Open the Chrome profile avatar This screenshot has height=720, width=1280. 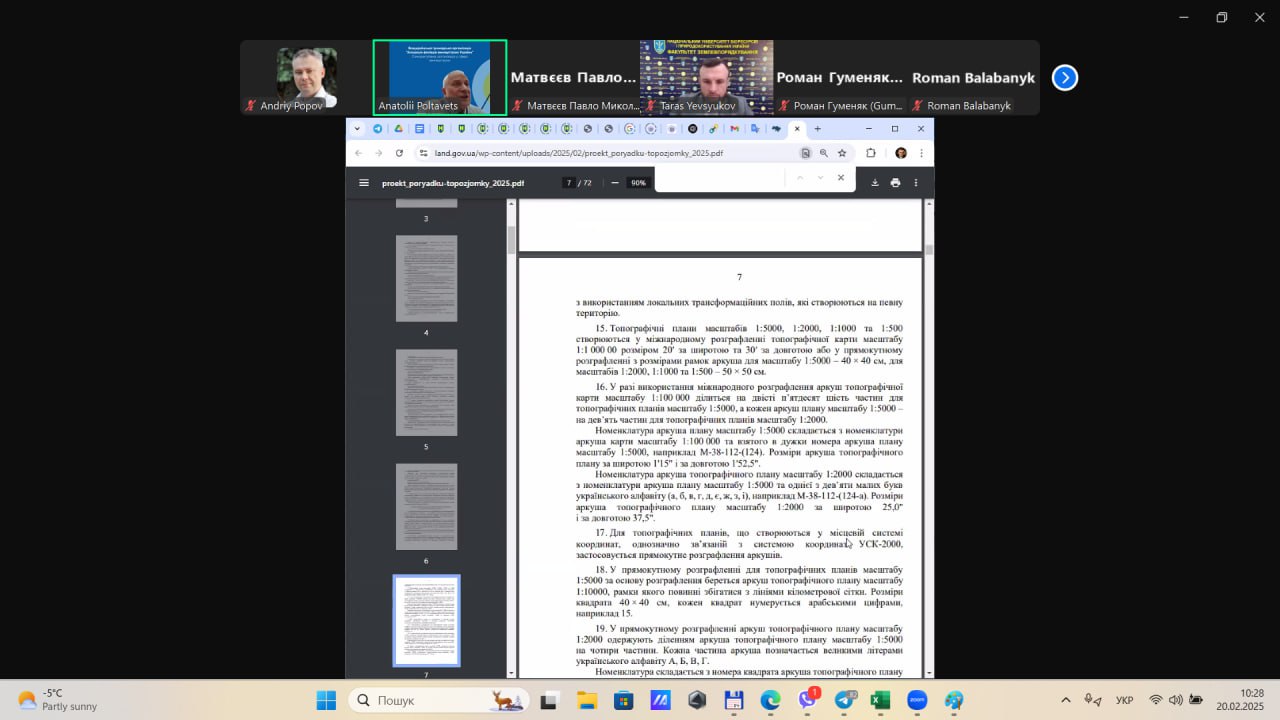pos(901,153)
